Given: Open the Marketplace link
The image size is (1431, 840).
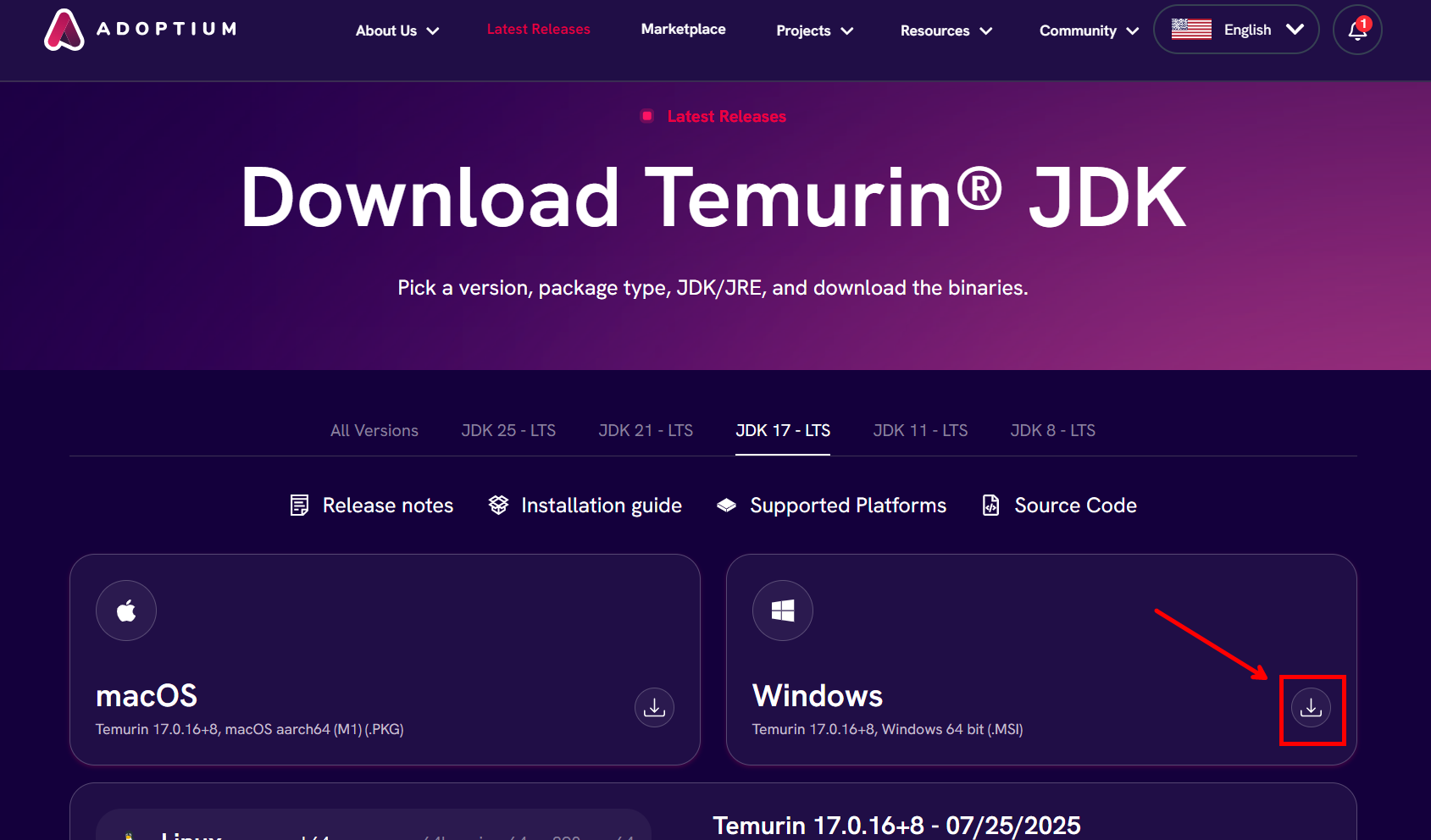Looking at the screenshot, I should tap(683, 29).
